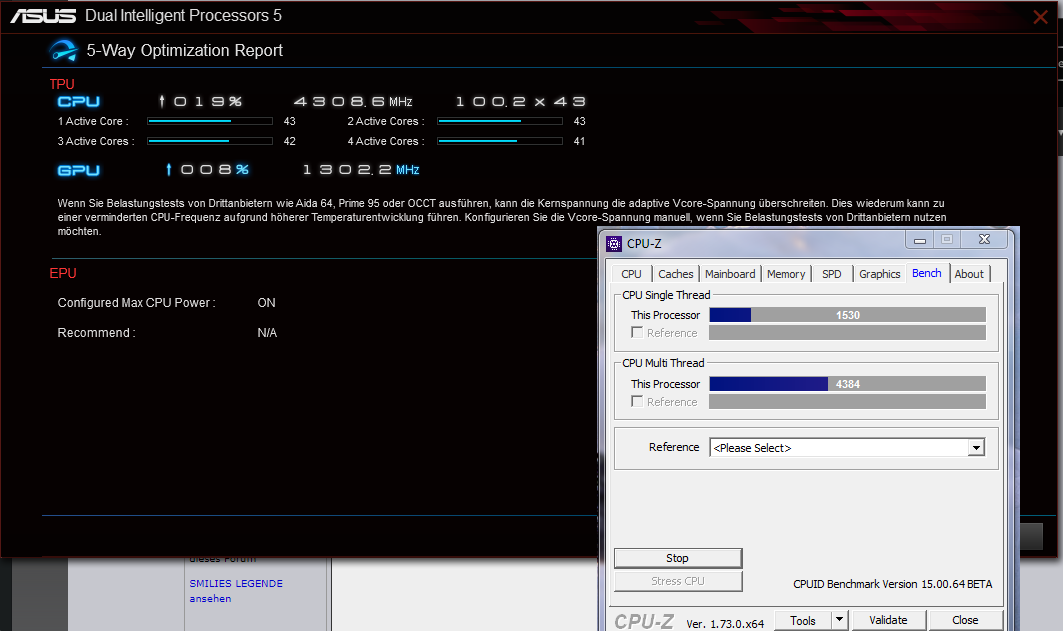Click the TPU section heading

click(62, 84)
